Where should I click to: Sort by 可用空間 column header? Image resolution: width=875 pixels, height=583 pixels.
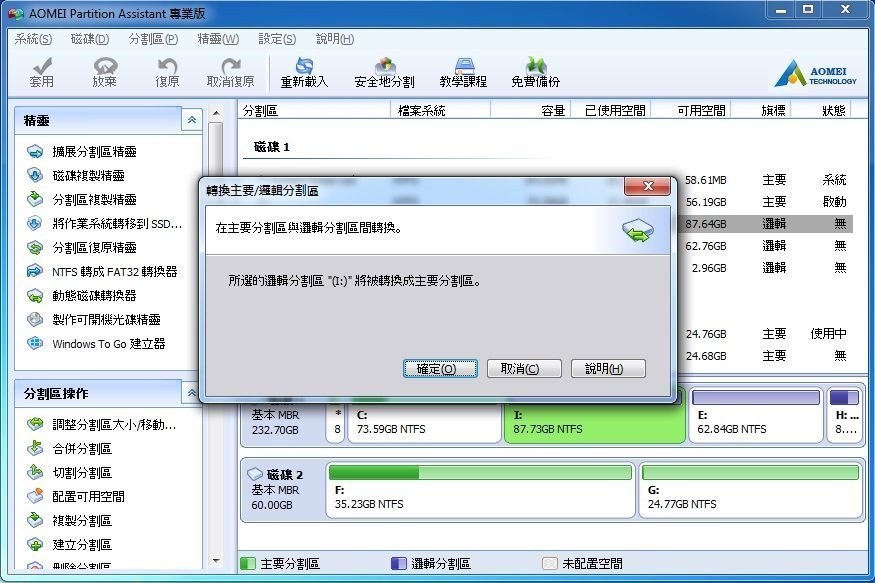pos(691,110)
